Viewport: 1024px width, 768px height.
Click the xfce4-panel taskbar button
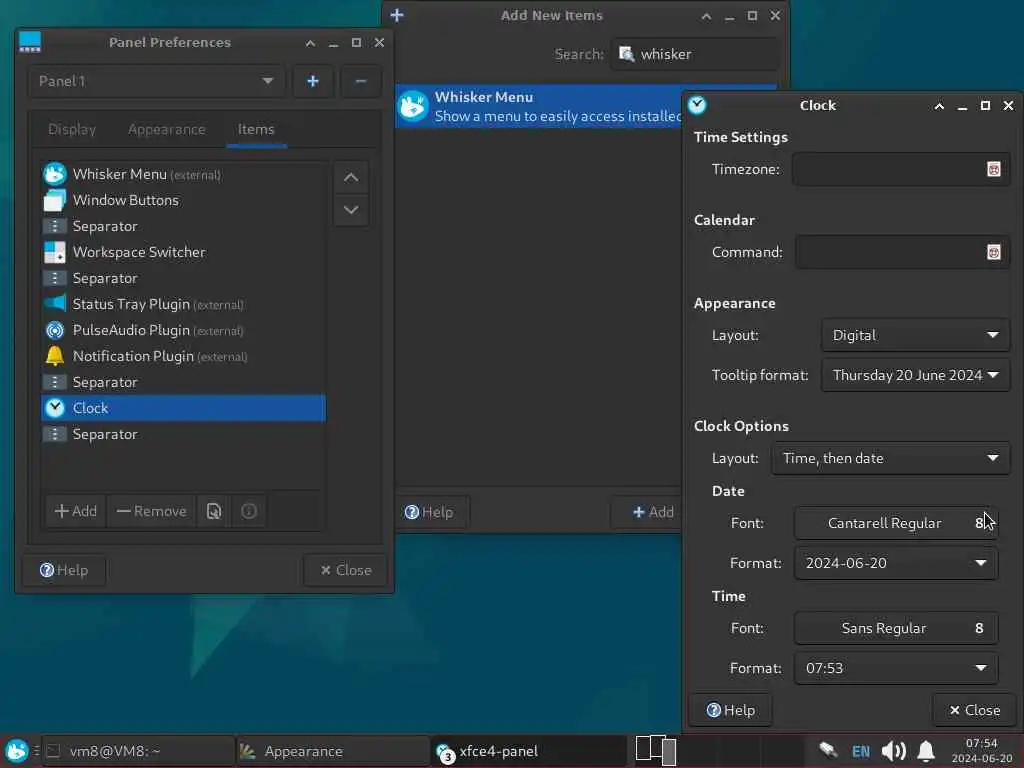point(529,751)
